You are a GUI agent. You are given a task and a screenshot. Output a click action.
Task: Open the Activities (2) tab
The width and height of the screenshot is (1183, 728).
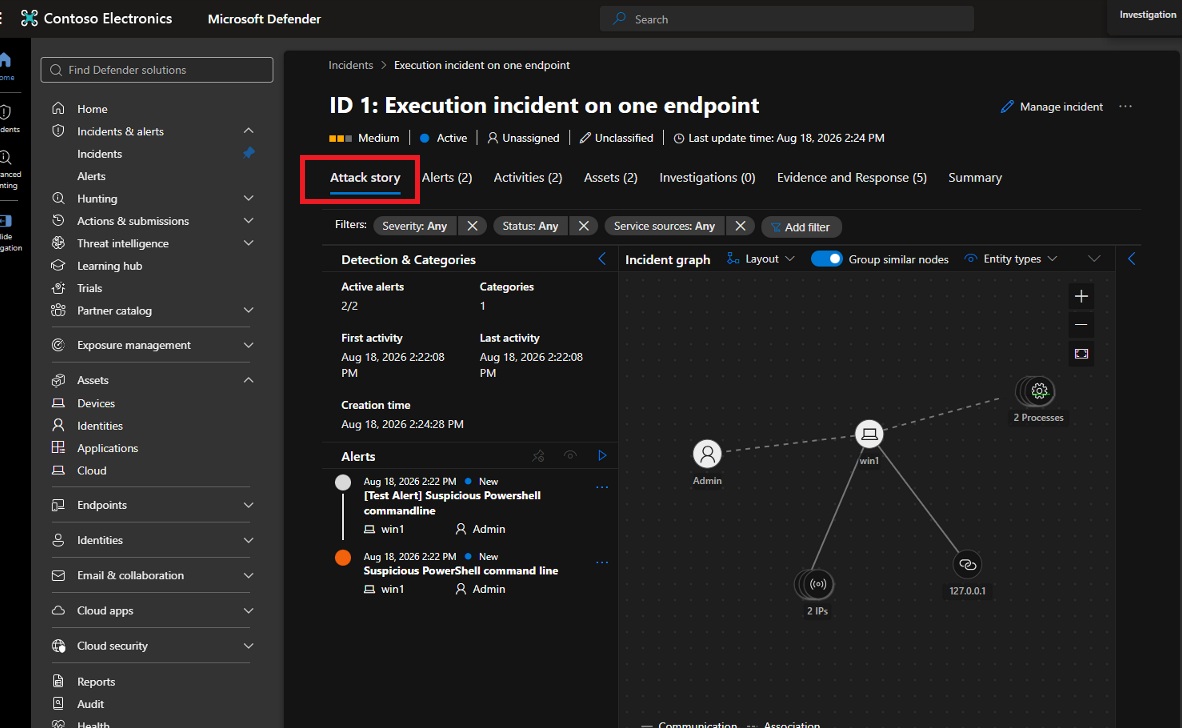tap(527, 178)
